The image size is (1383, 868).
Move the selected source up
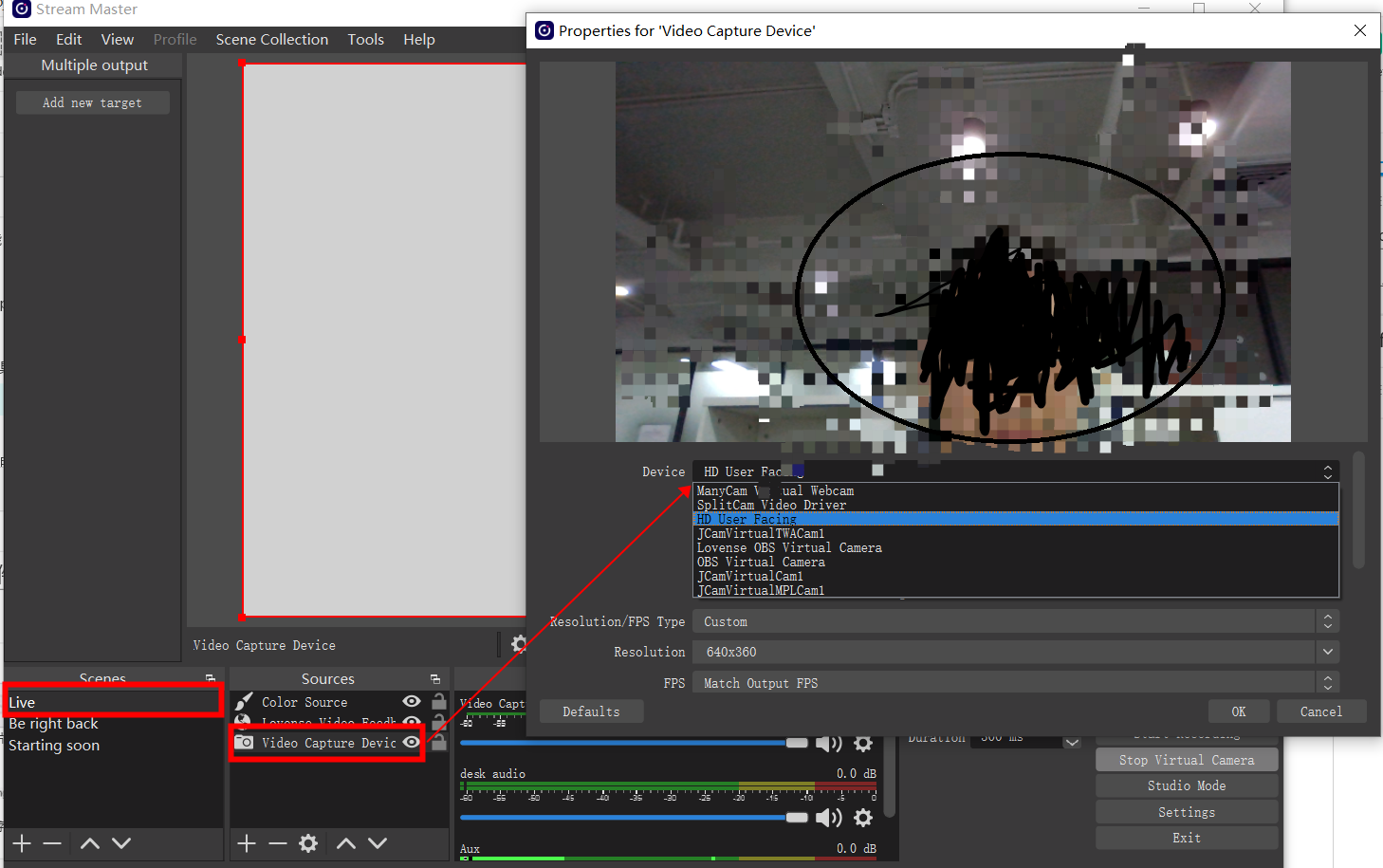(346, 843)
